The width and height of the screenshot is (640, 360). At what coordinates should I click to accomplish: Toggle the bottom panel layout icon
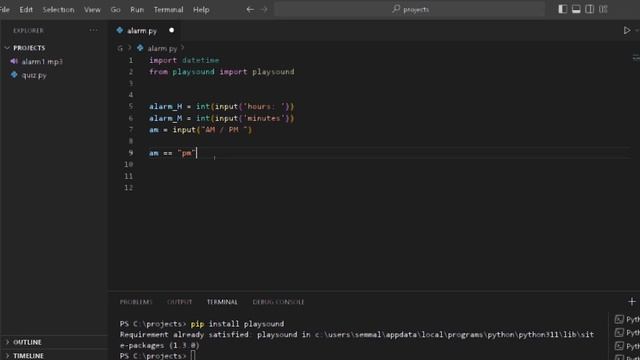[x=576, y=9]
